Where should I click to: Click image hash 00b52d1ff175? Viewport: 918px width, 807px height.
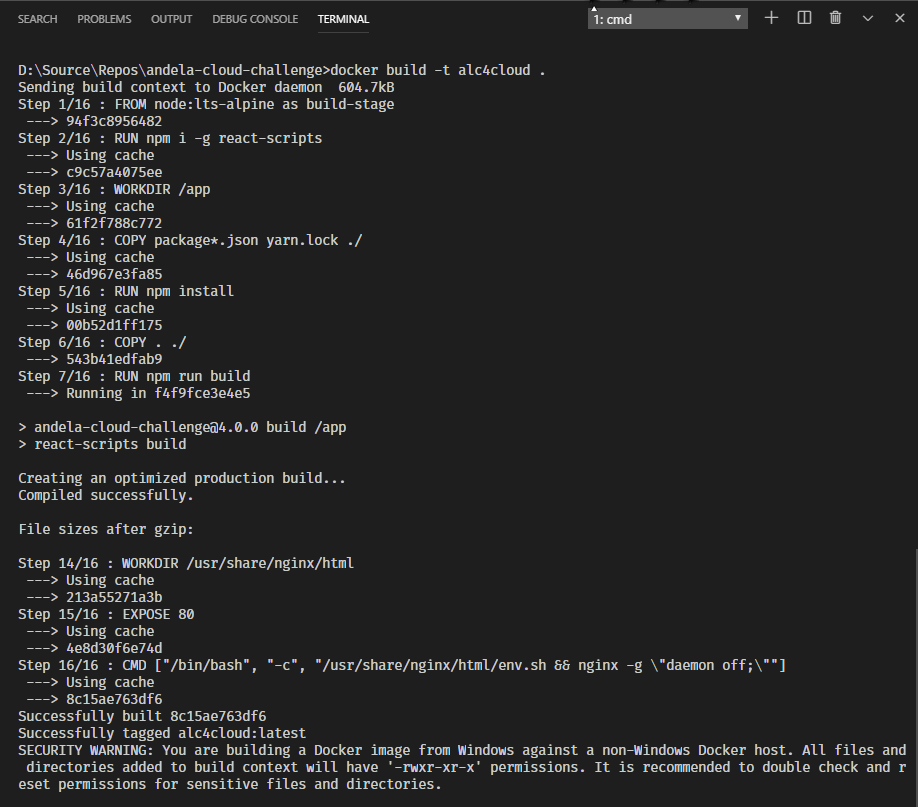click(x=114, y=325)
